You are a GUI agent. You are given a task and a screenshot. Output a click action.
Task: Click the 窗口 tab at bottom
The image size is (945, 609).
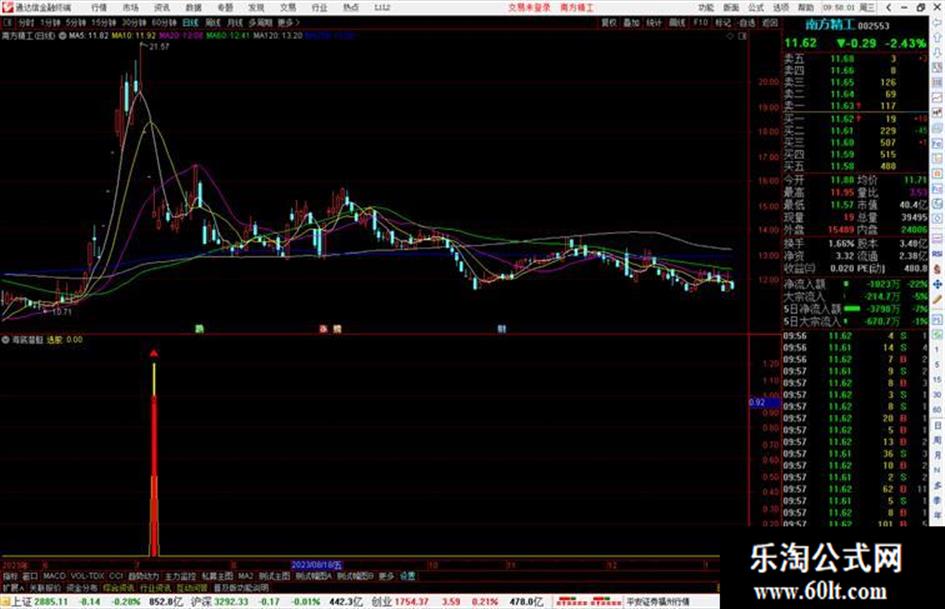coord(30,576)
